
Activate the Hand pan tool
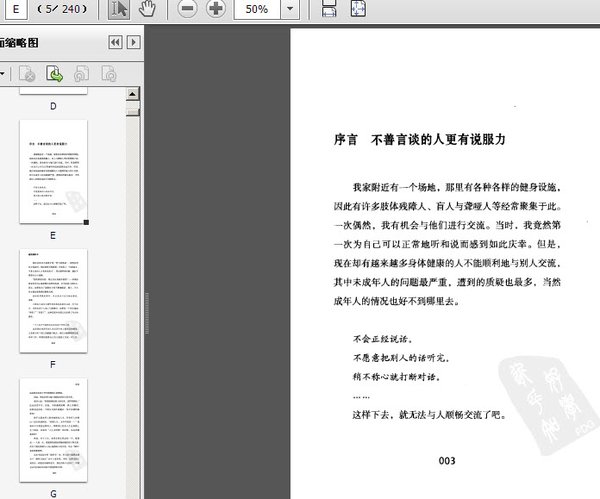pos(147,8)
